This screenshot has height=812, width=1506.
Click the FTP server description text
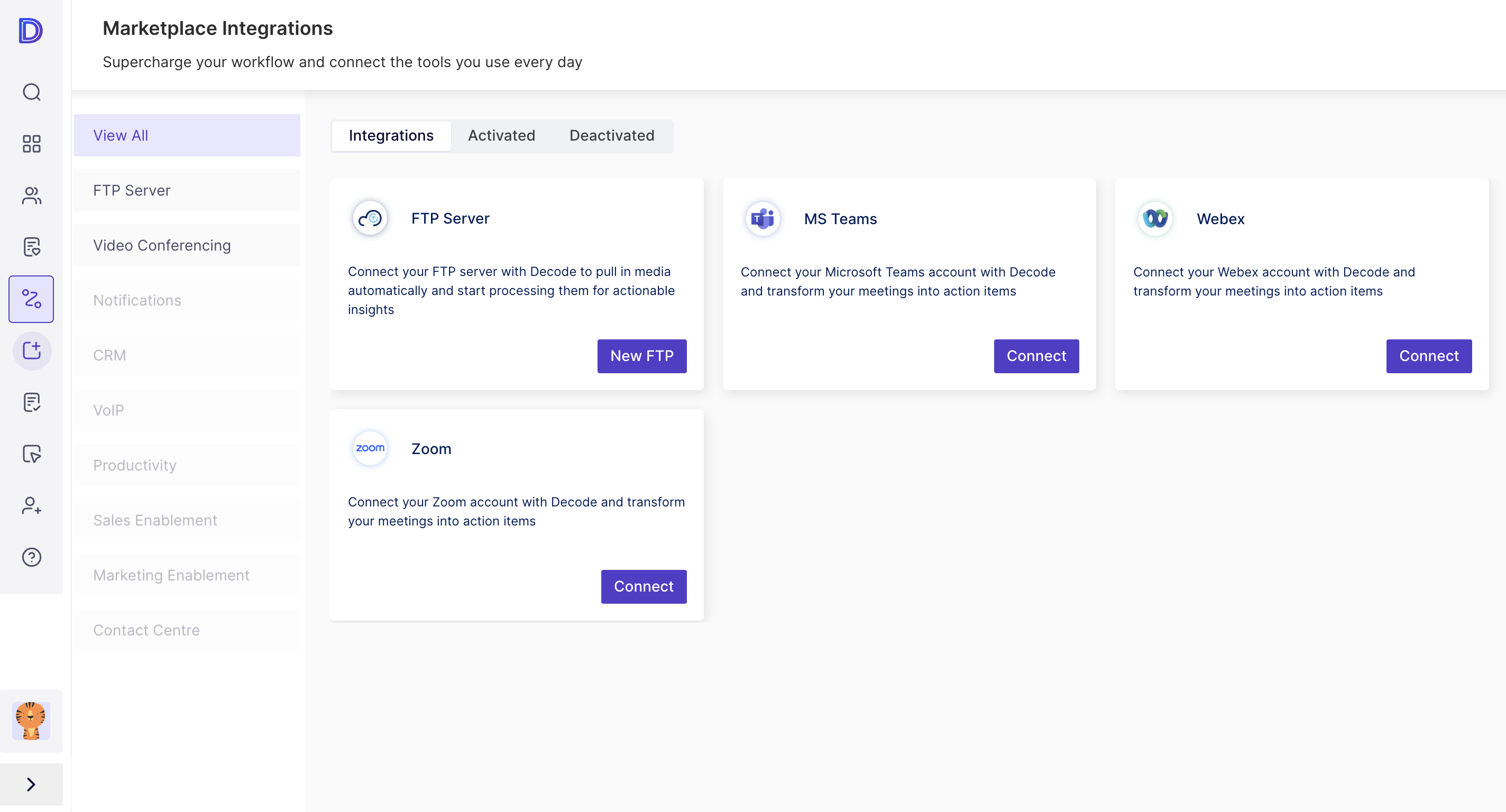click(511, 291)
